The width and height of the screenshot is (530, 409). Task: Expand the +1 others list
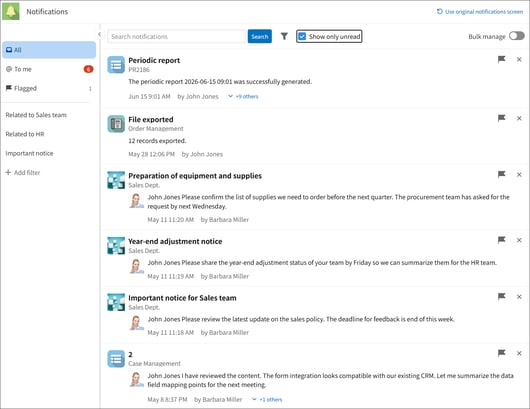coord(267,400)
